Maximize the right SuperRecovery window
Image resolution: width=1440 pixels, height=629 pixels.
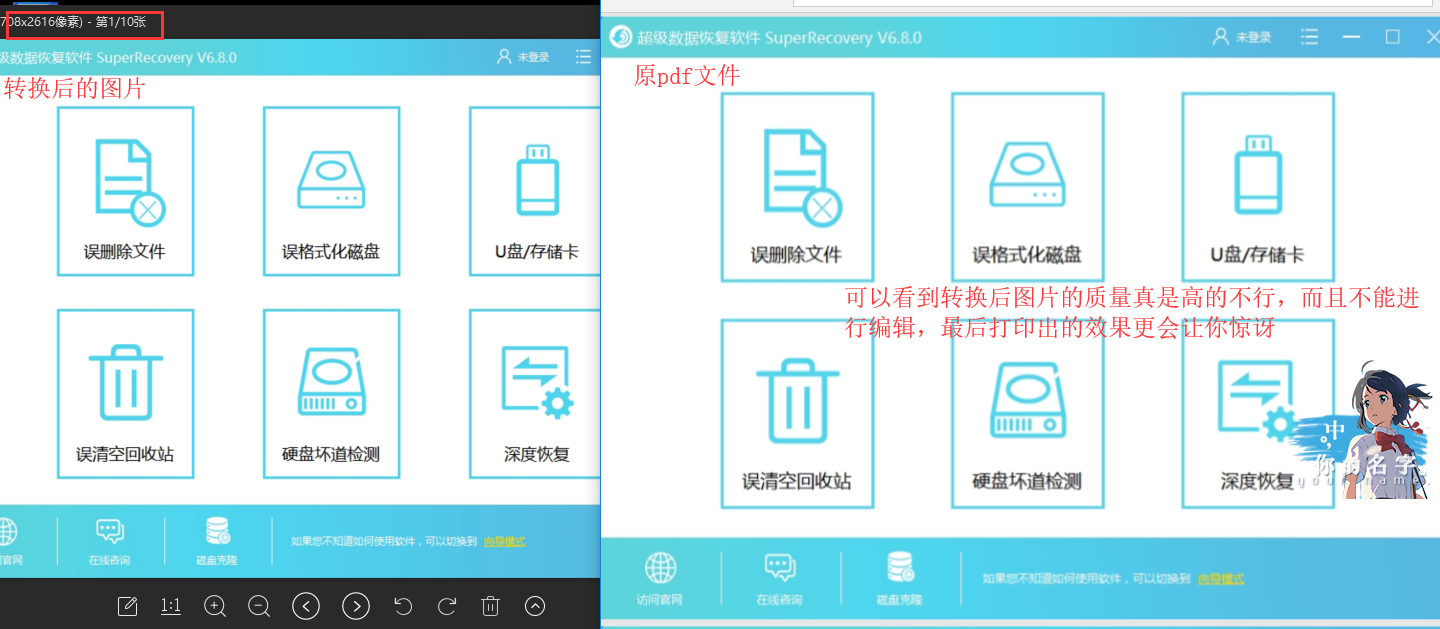tap(1392, 37)
